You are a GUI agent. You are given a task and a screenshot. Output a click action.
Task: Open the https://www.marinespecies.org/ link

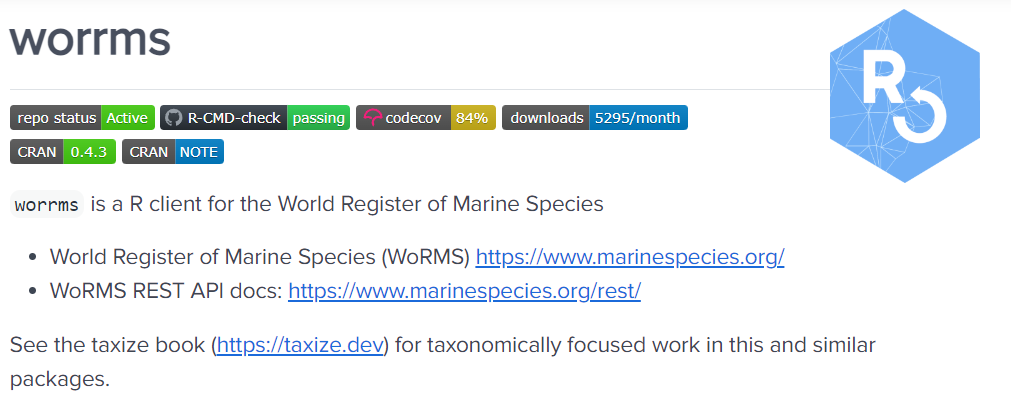[x=630, y=257]
